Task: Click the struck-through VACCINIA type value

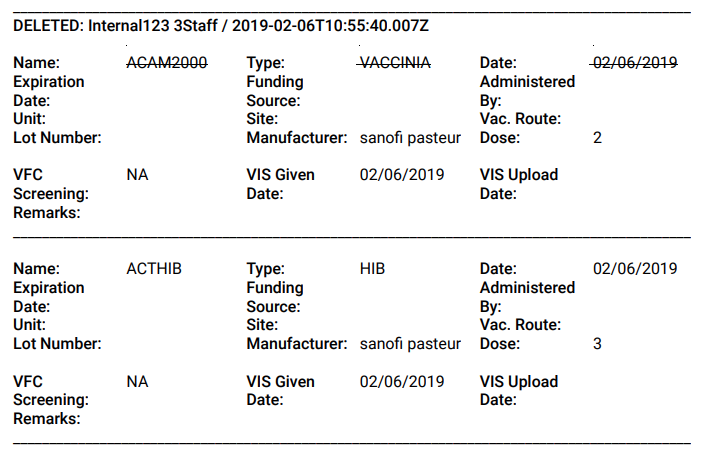Action: click(x=394, y=63)
